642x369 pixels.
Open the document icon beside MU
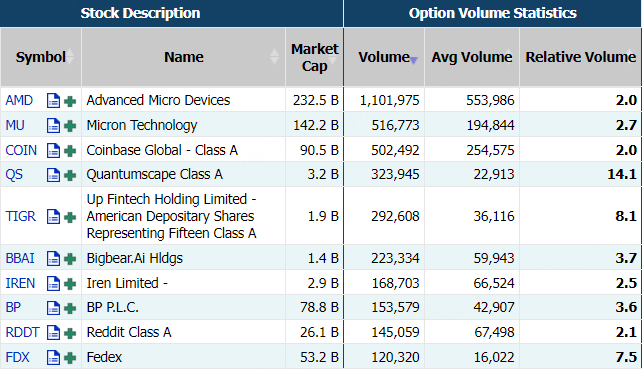pyautogui.click(x=53, y=125)
